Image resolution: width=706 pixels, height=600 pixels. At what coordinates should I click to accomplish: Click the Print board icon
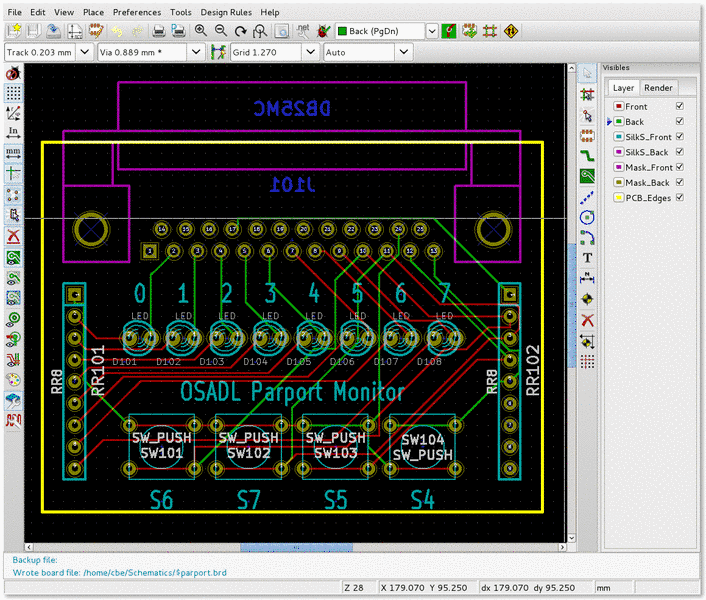(x=158, y=31)
